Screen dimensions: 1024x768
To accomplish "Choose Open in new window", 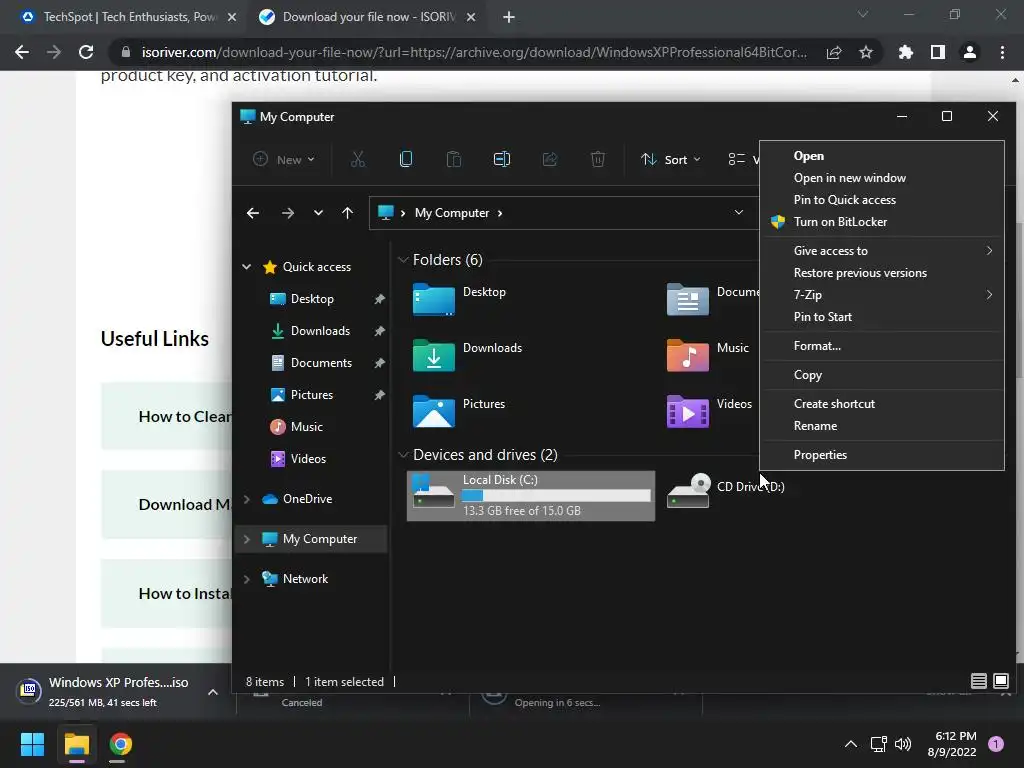I will pyautogui.click(x=882, y=178).
